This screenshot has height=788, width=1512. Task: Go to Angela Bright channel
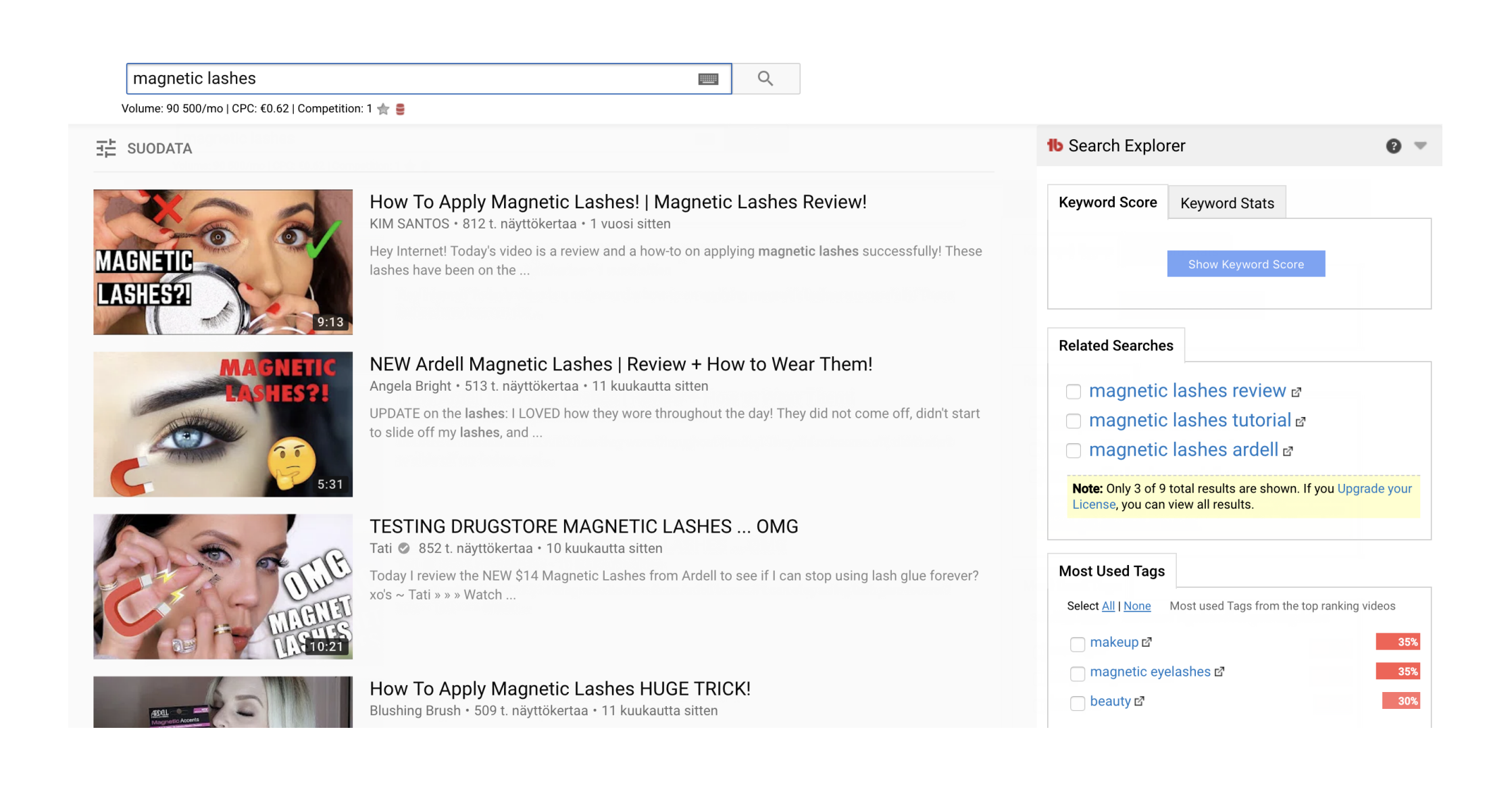point(410,386)
